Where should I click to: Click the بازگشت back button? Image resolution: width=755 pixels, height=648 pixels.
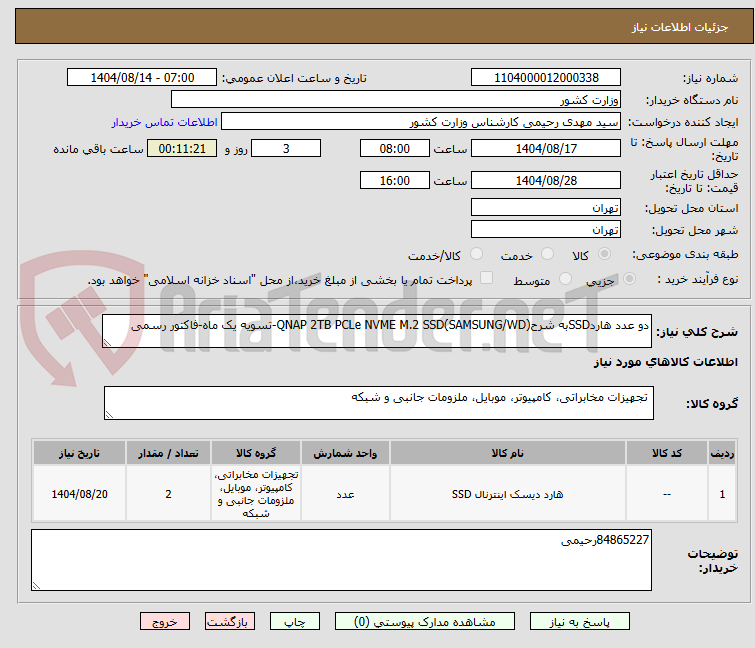click(231, 621)
